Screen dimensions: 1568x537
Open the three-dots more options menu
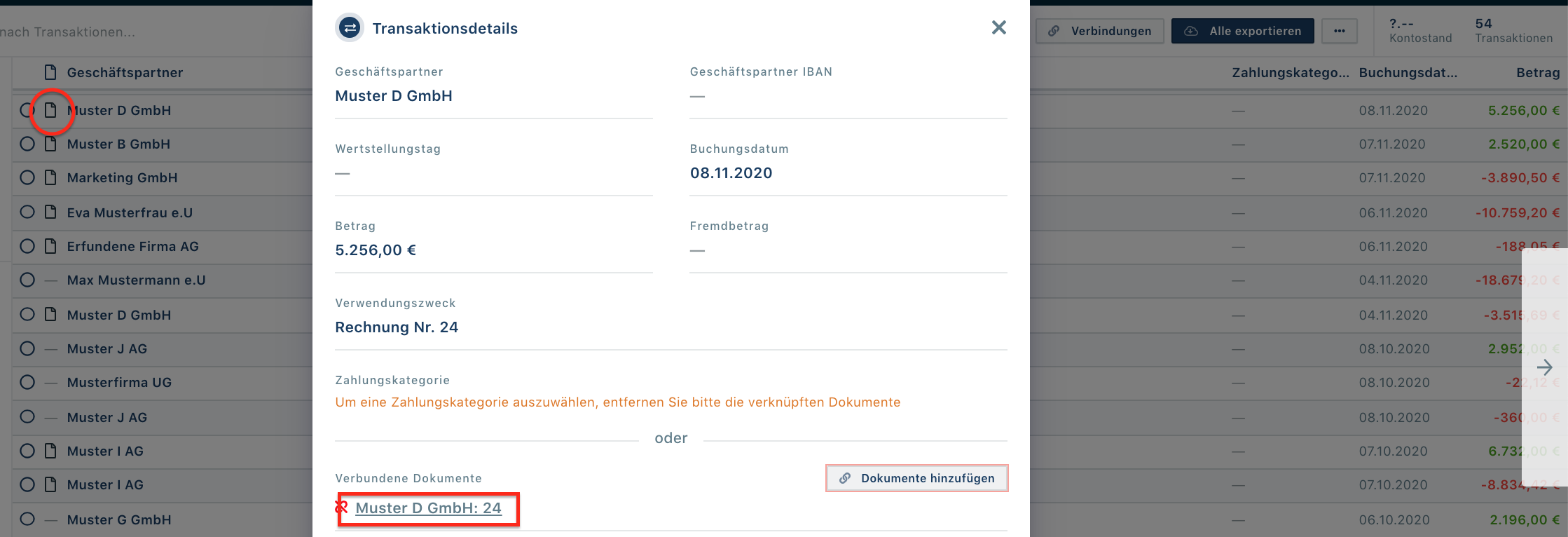1339,31
